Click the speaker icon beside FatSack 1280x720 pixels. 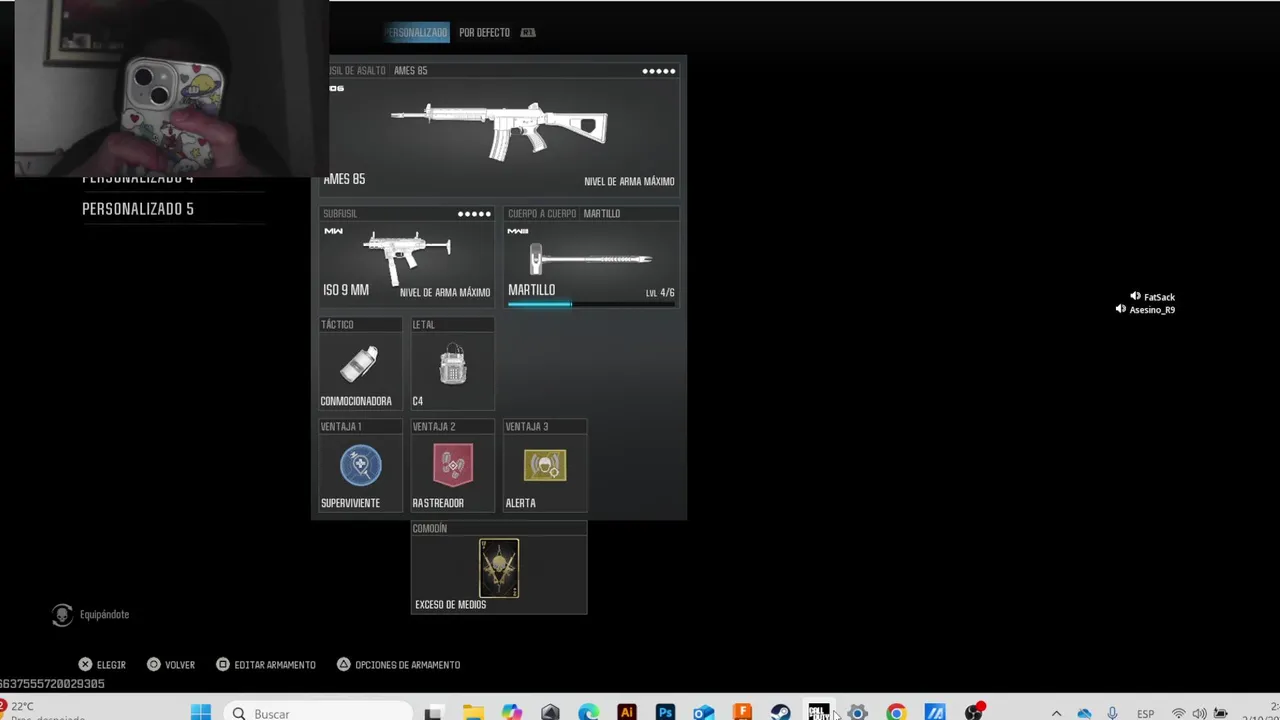[1135, 297]
